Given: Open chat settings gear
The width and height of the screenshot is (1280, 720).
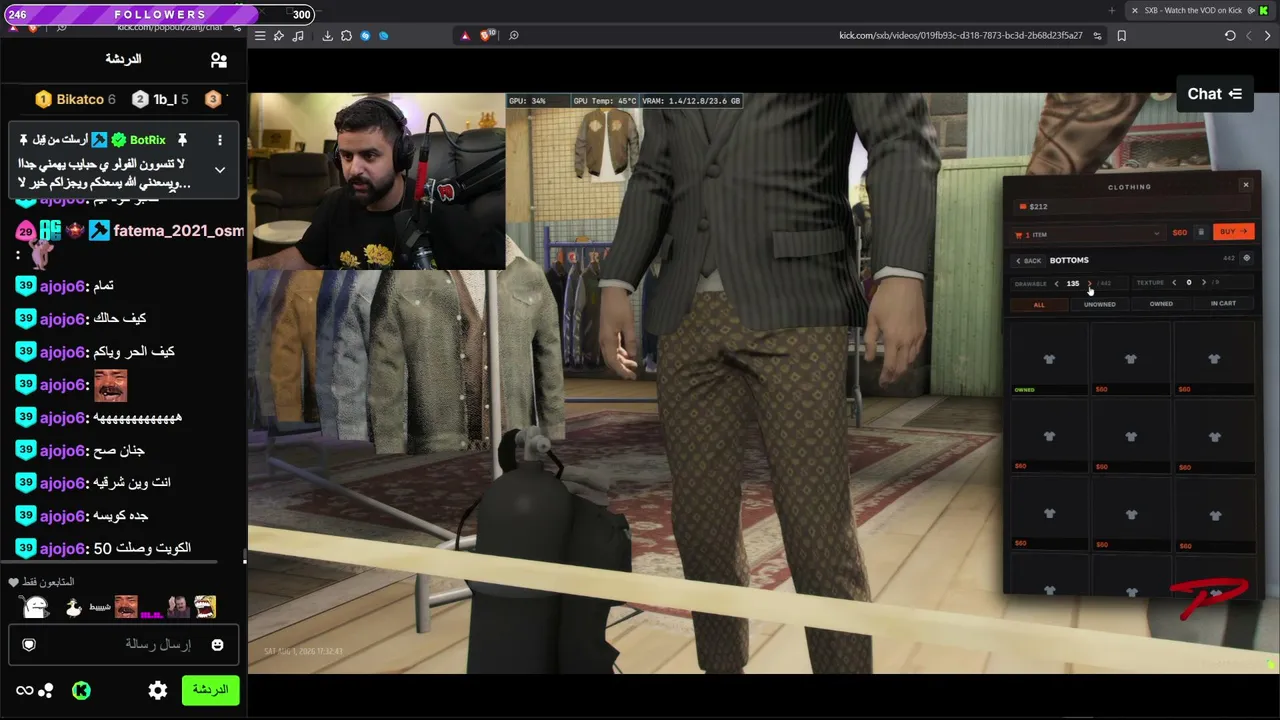Looking at the screenshot, I should (158, 690).
